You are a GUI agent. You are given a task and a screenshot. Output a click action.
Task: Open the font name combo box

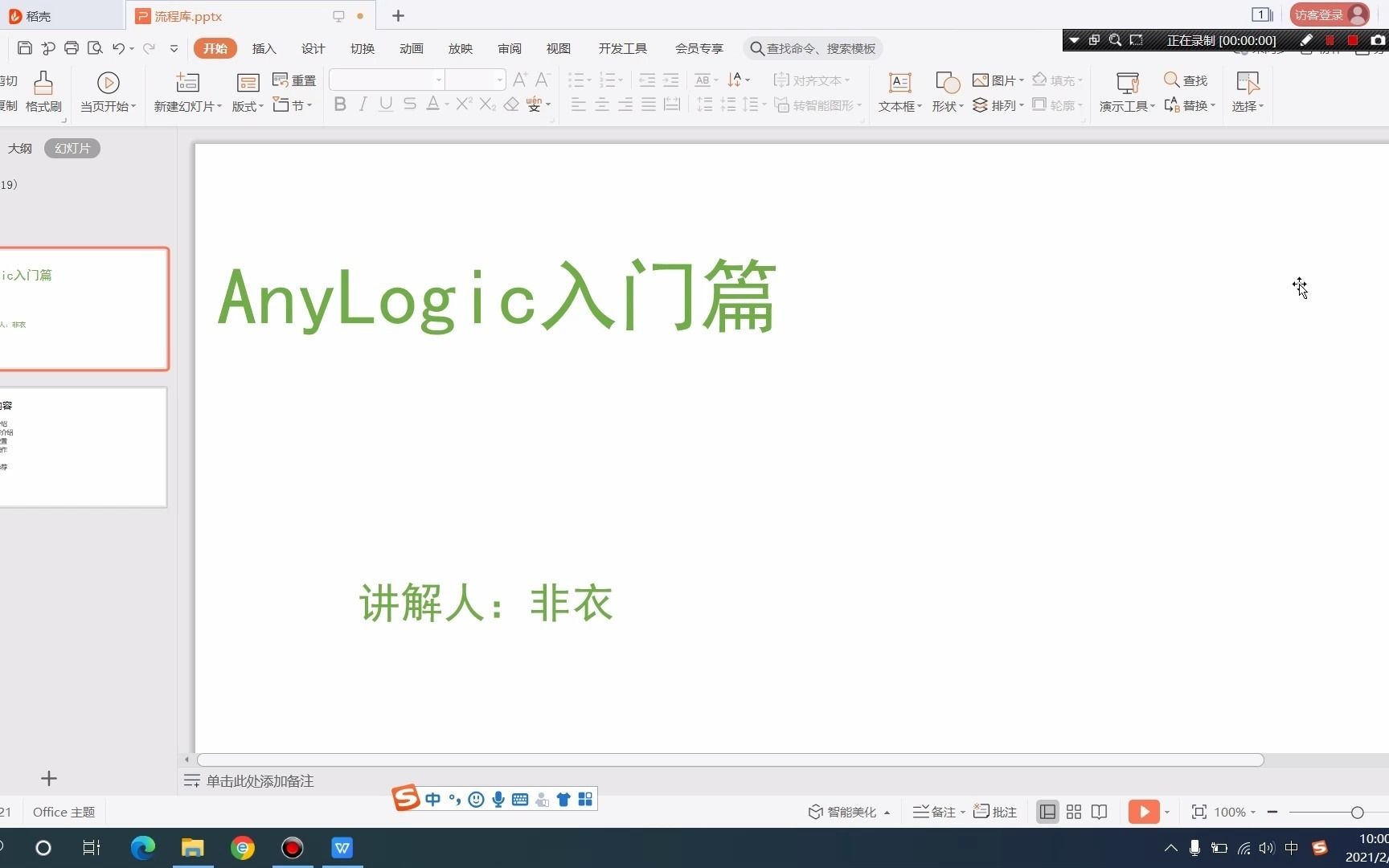pos(387,80)
